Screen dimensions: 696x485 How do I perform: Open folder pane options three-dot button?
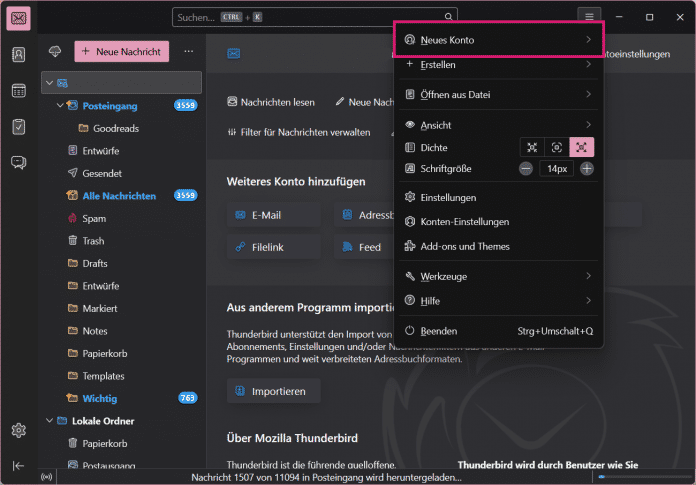click(x=188, y=51)
